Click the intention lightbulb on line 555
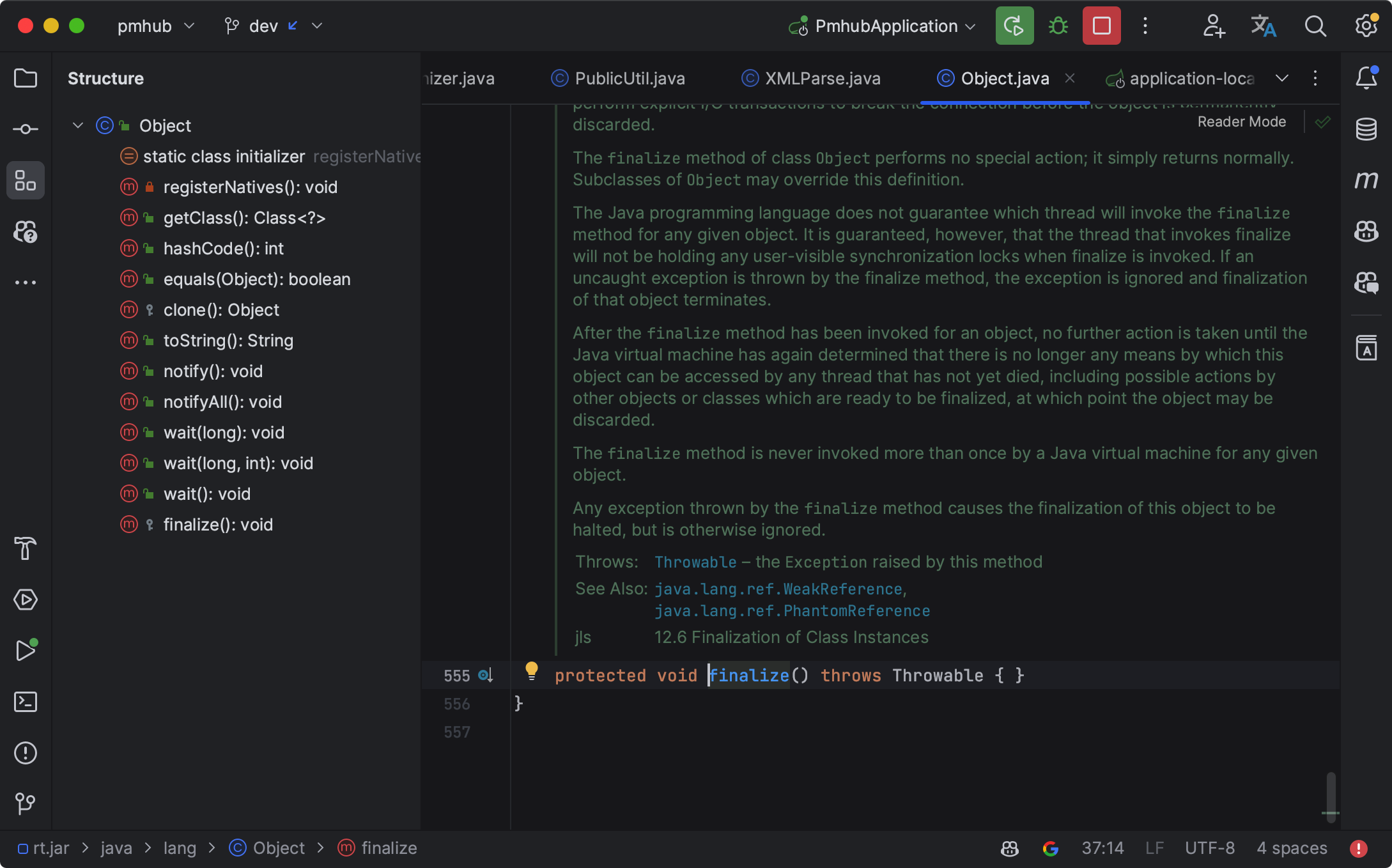The width and height of the screenshot is (1392, 868). [x=532, y=670]
